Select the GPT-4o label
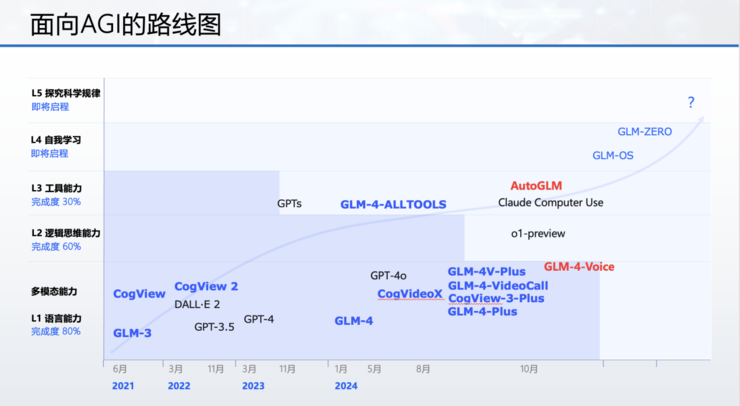This screenshot has height=406, width=740. click(x=388, y=275)
